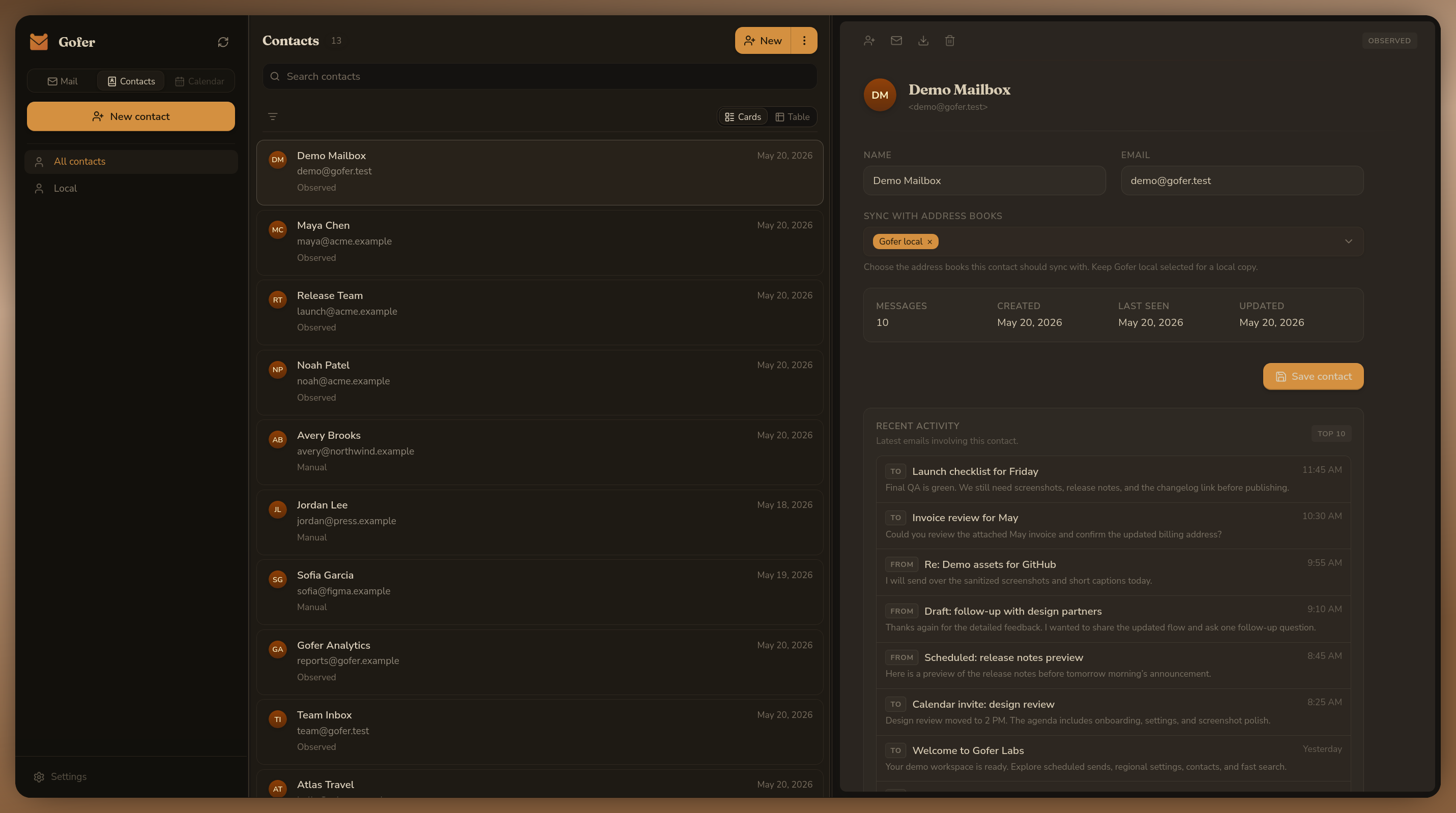Click the person icon beside Local
1456x813 pixels.
click(39, 188)
